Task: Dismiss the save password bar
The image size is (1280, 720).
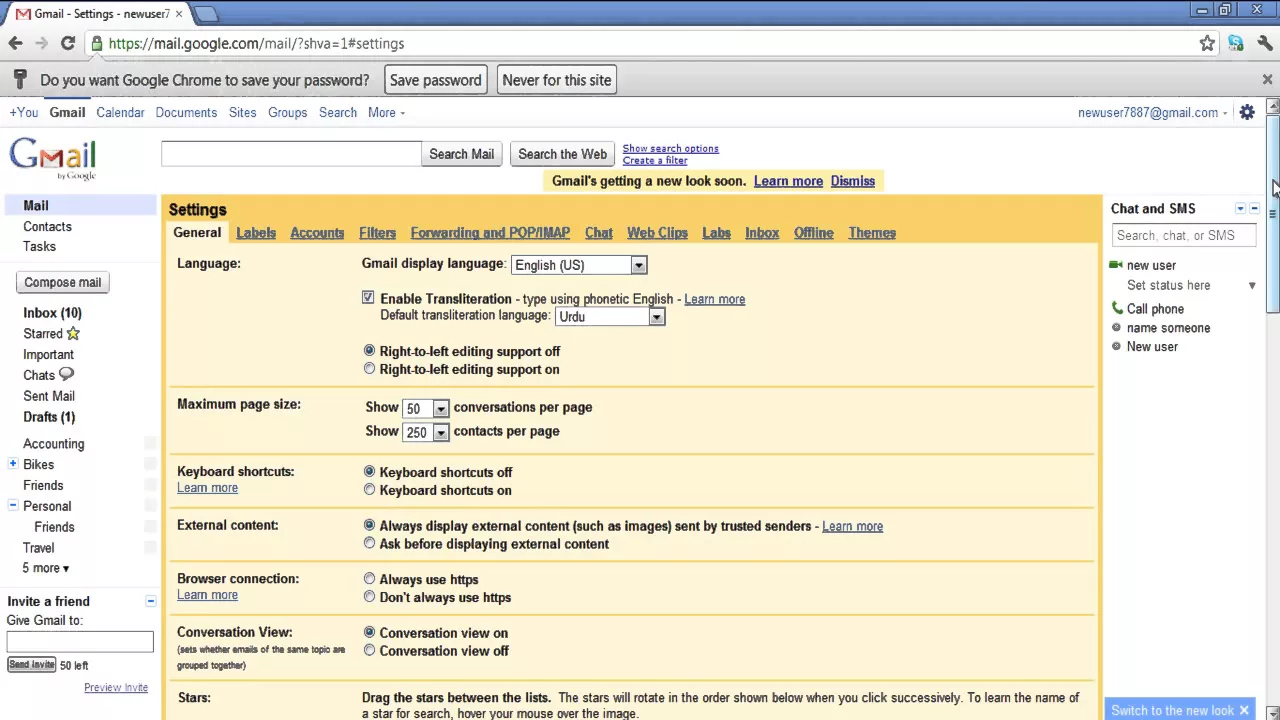Action: [1267, 79]
